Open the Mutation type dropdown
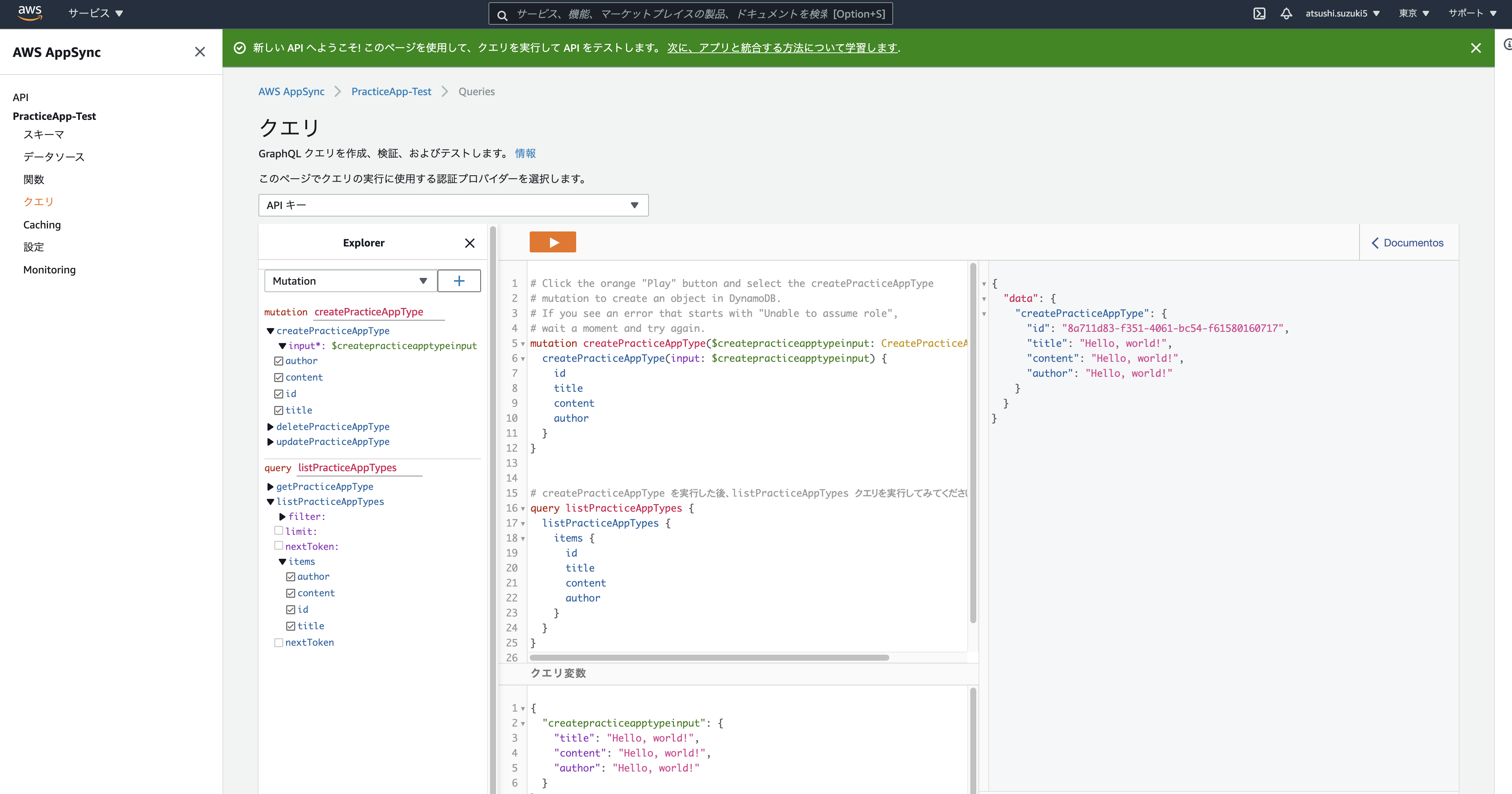1512x794 pixels. 350,281
